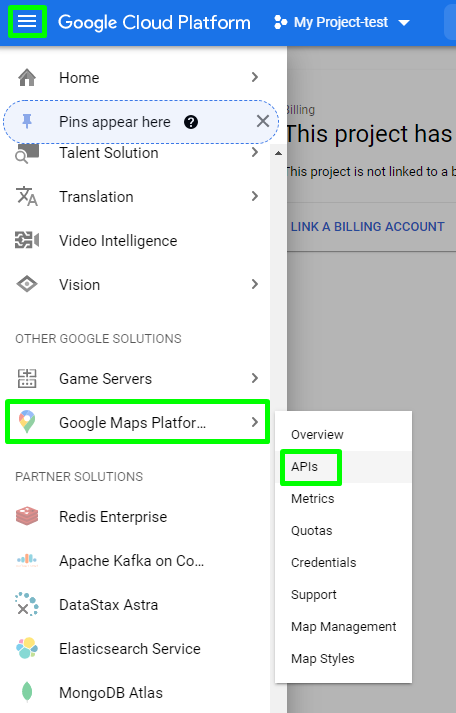Click the sidebar scrollbar up arrow
Screen dimensions: 456x713
pyautogui.click(x=278, y=154)
